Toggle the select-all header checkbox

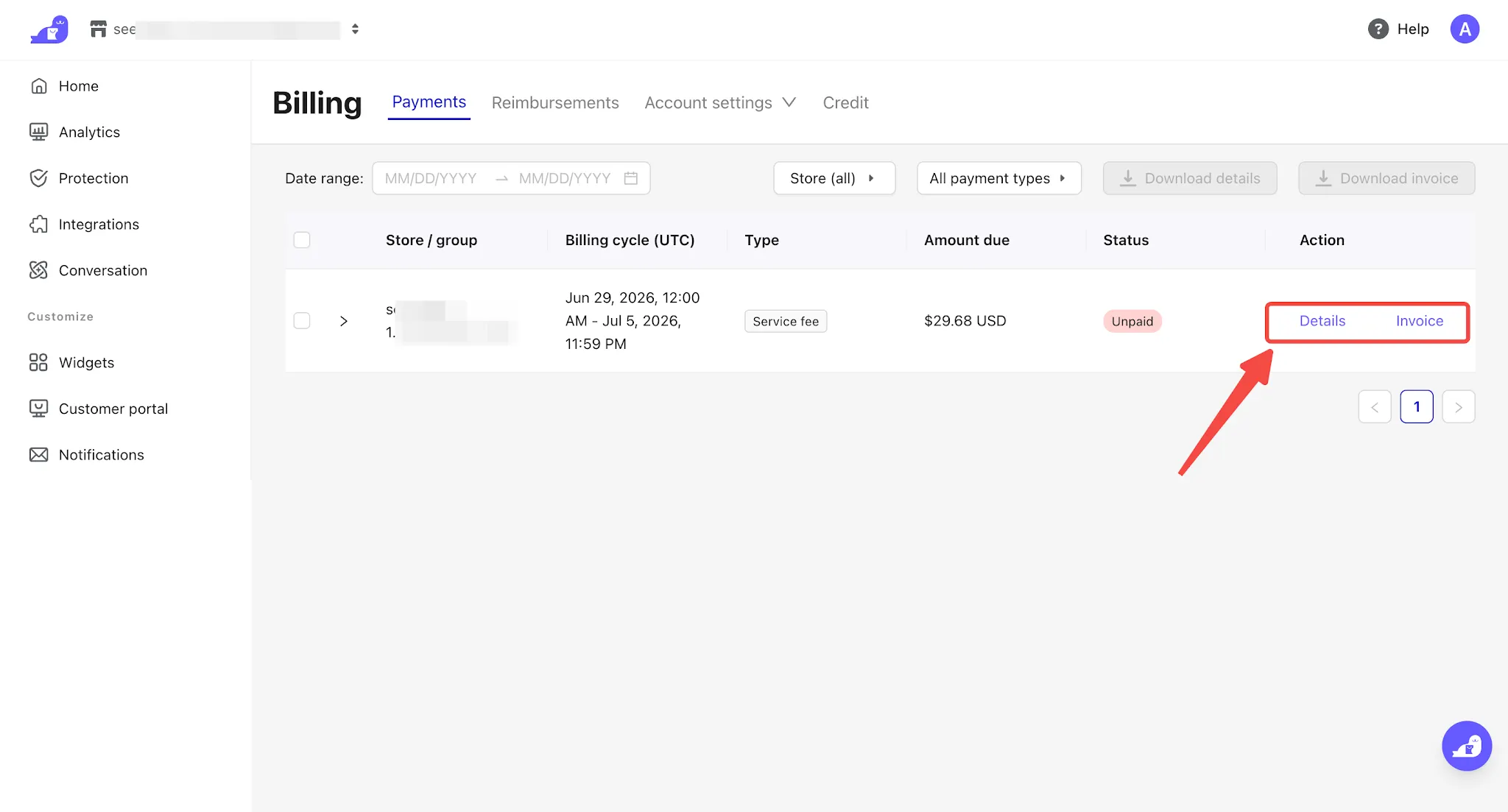coord(302,240)
